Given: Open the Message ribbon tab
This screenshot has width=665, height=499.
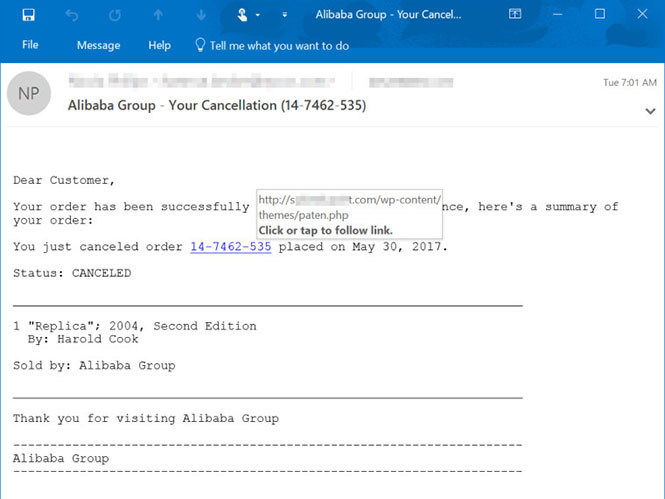Looking at the screenshot, I should [x=98, y=45].
